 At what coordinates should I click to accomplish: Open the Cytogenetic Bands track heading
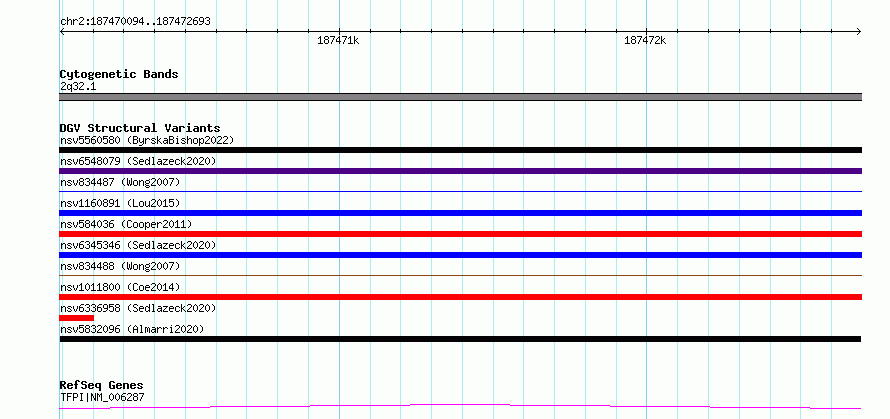[x=119, y=74]
